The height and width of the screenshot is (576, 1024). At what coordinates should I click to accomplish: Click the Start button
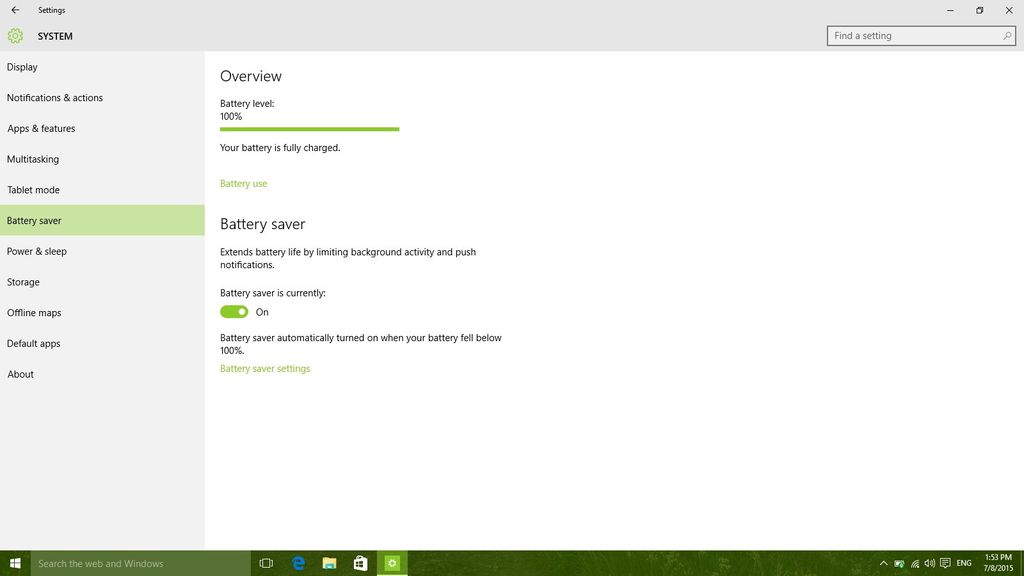coord(15,563)
